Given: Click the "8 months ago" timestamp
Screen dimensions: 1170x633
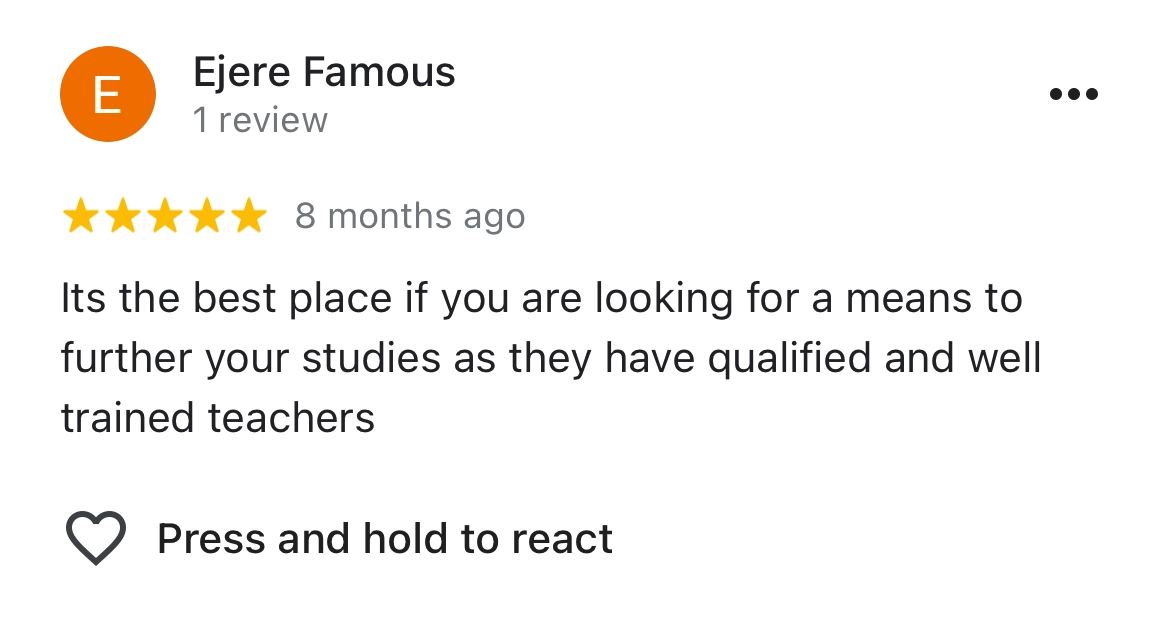Looking at the screenshot, I should pyautogui.click(x=410, y=216).
